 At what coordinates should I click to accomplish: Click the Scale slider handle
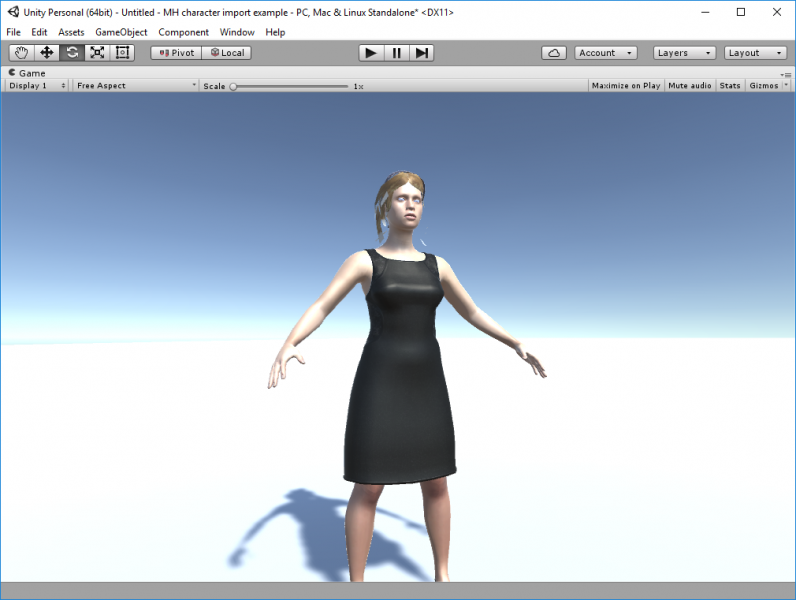pyautogui.click(x=233, y=86)
